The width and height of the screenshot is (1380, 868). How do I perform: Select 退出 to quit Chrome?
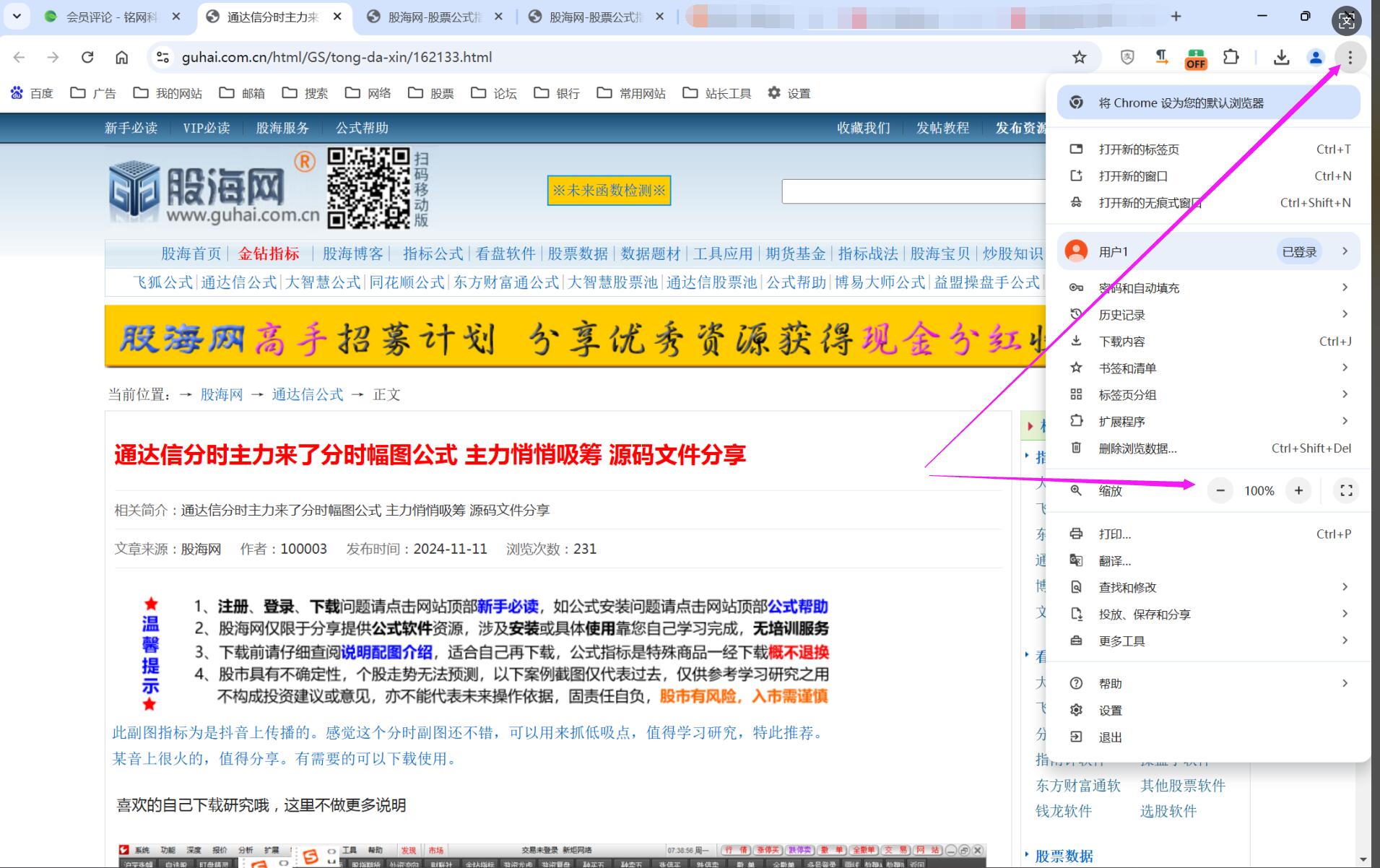(1210, 737)
